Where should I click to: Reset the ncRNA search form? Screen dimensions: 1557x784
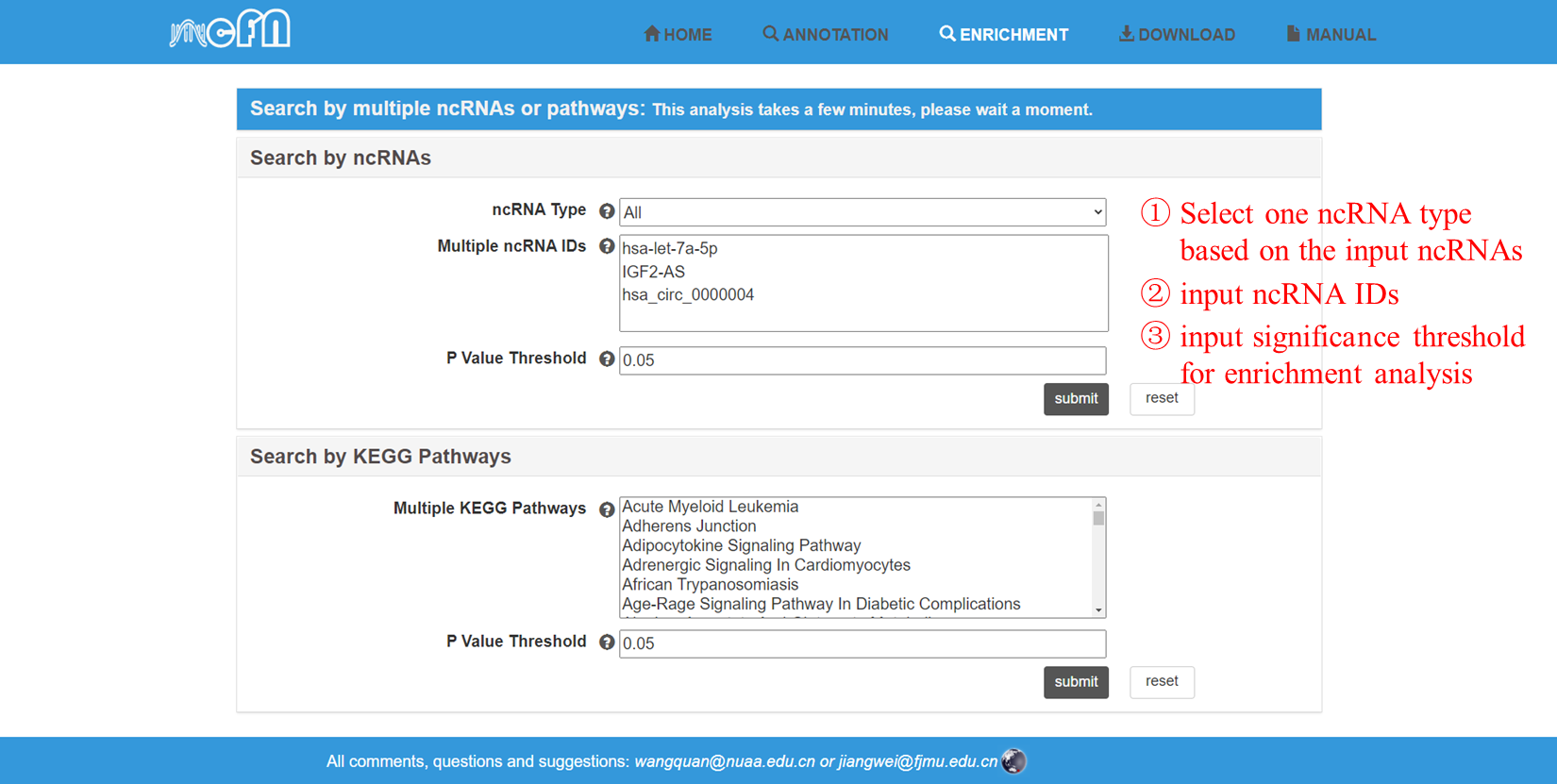(1162, 398)
